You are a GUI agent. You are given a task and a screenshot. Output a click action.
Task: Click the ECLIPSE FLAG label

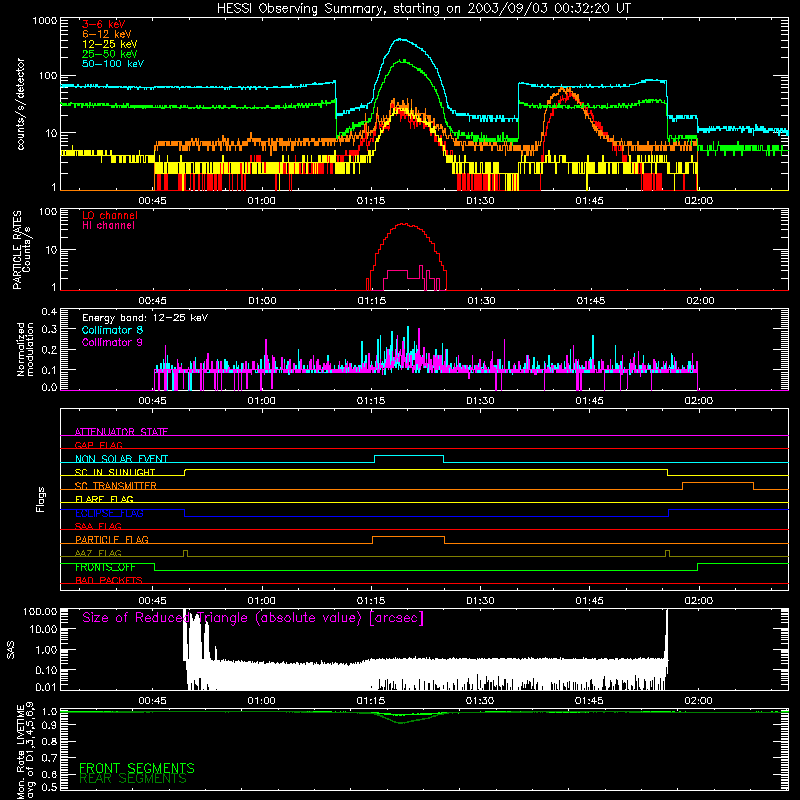click(109, 513)
